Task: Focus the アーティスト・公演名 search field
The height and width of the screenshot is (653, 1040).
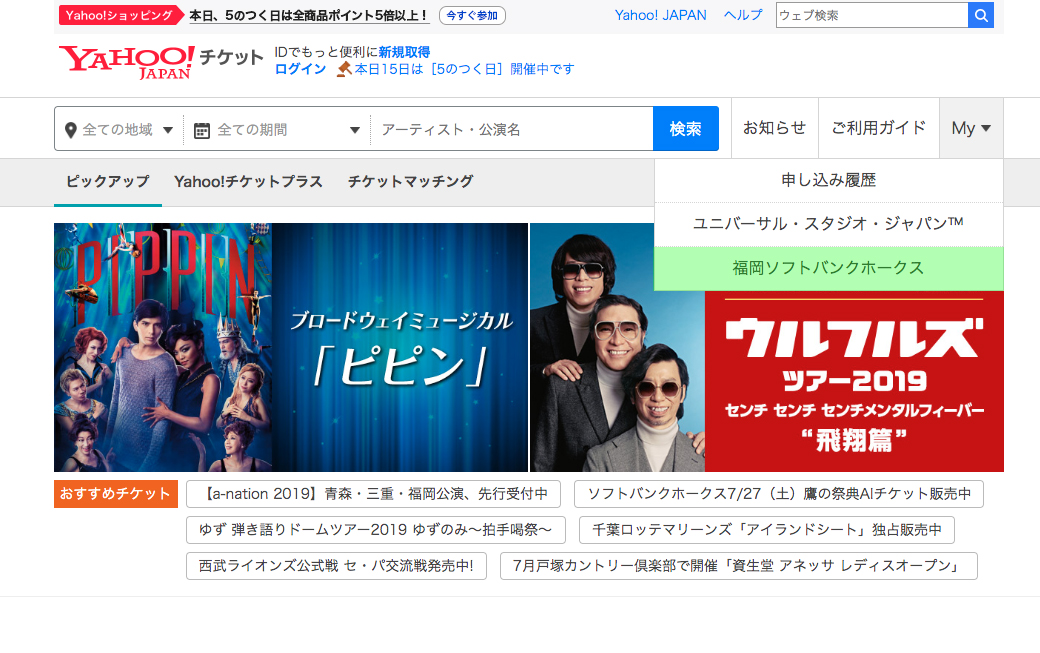Action: [512, 129]
